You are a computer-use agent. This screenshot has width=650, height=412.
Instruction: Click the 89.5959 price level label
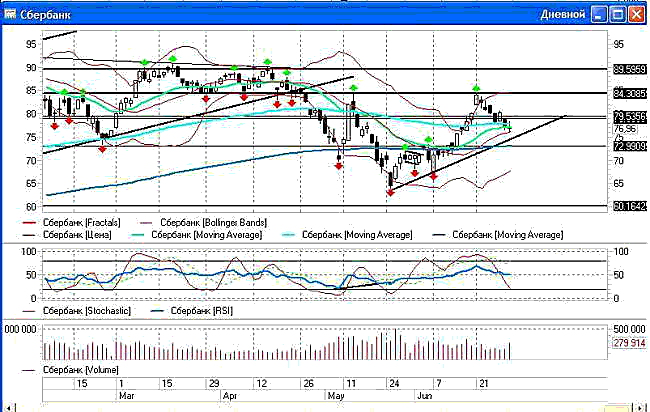[630, 70]
